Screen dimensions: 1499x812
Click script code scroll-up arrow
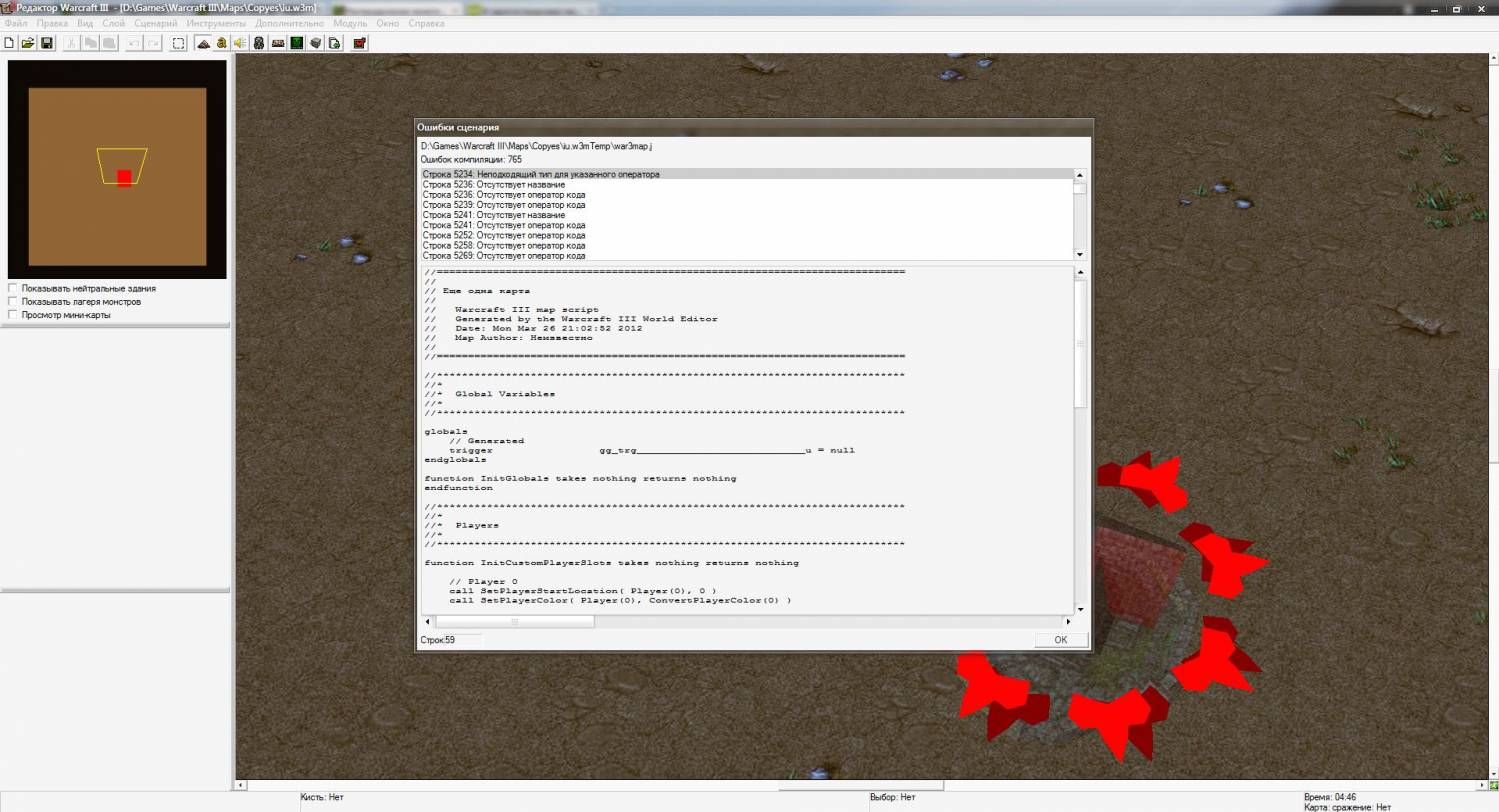(1080, 272)
